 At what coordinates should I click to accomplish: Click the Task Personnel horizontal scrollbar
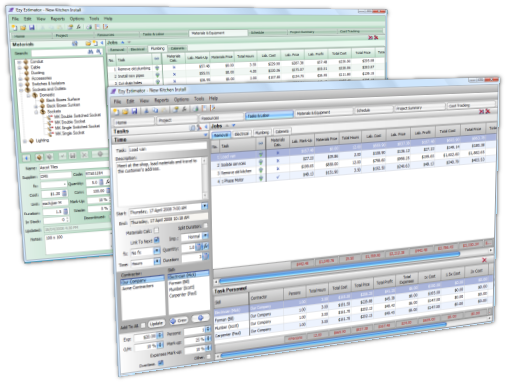point(333,340)
